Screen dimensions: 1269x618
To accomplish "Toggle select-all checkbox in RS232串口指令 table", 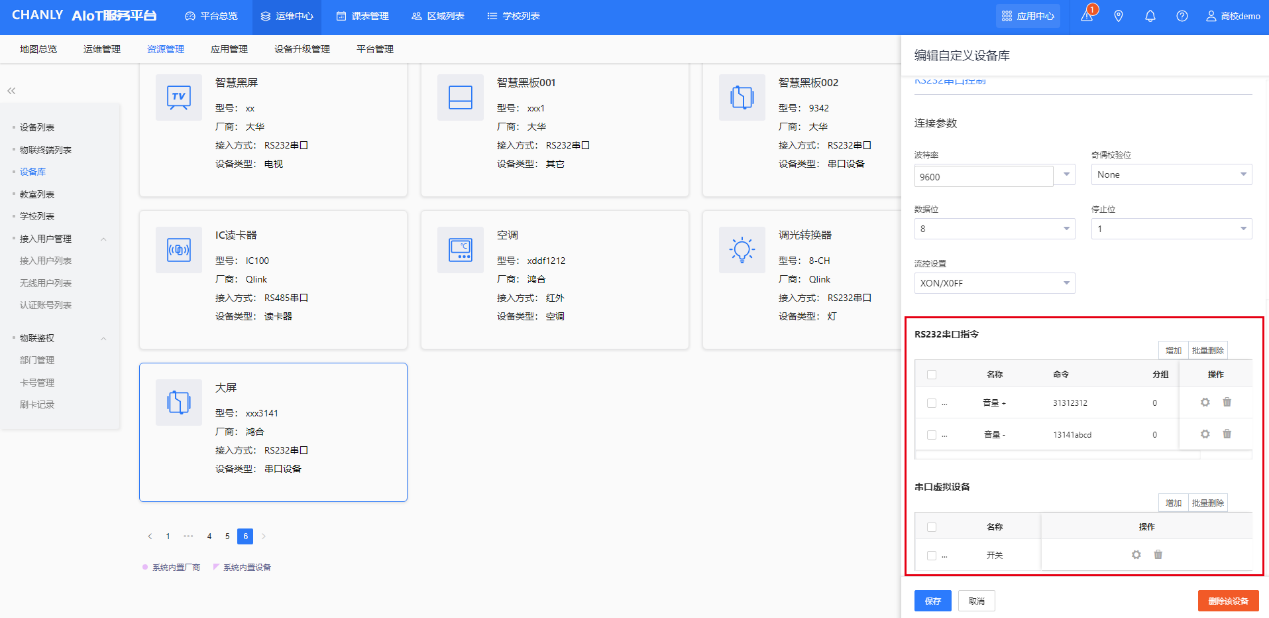I will click(x=932, y=374).
